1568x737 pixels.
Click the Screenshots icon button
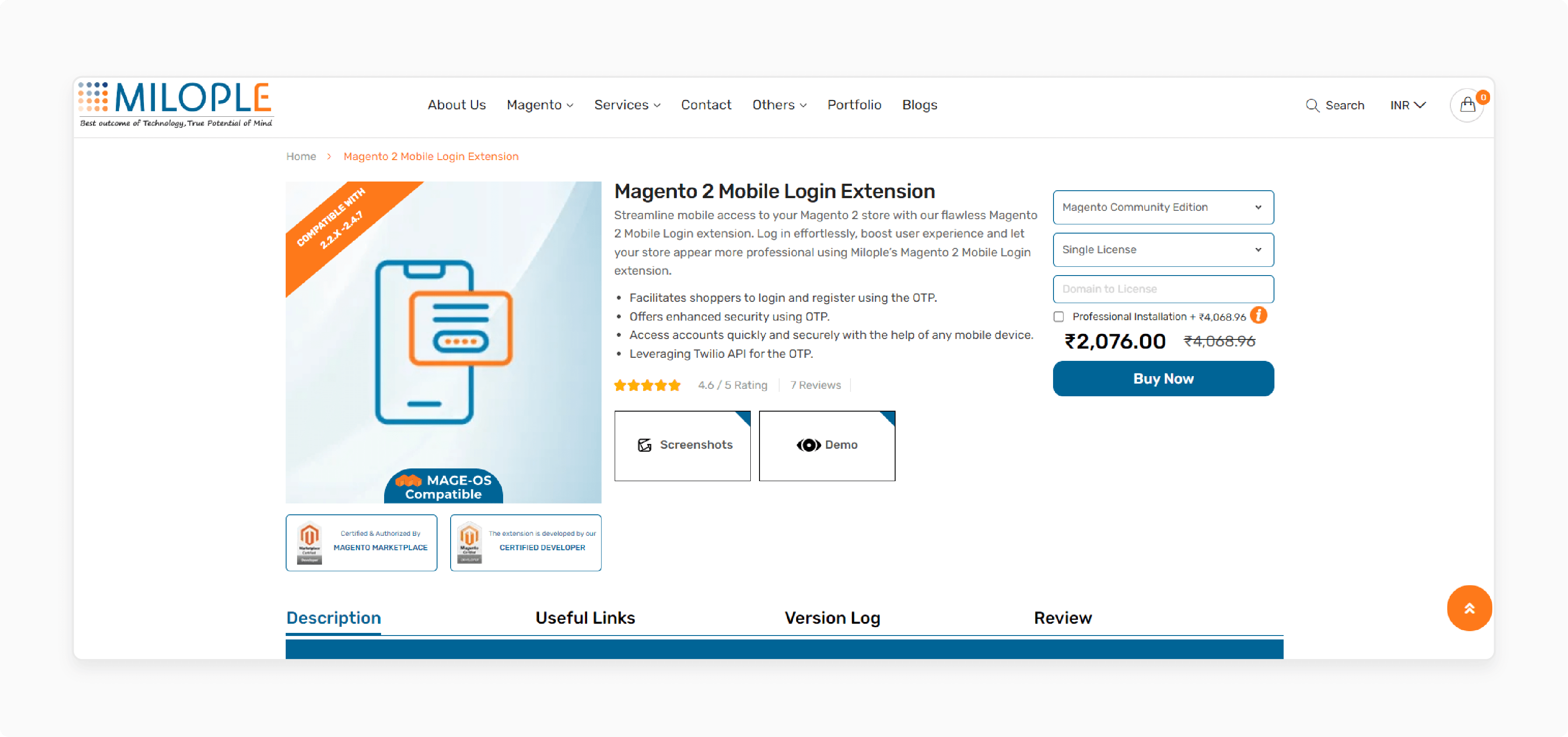coord(644,445)
